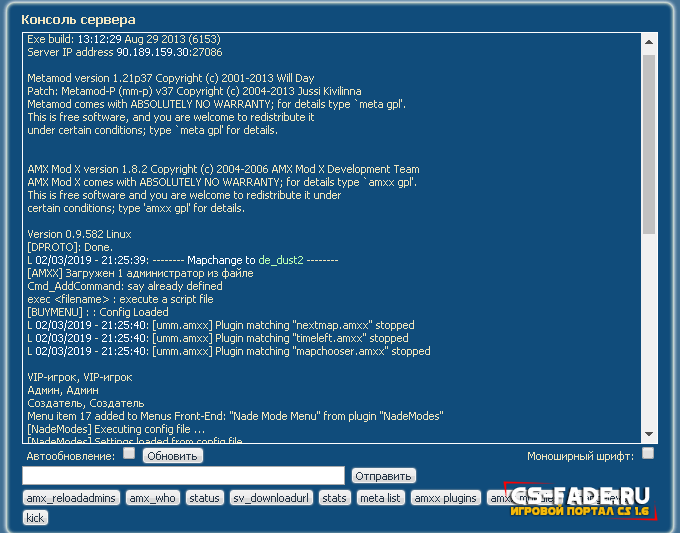This screenshot has width=680, height=533.
Task: Click the line mentioning "timeleft.amxx" stopped
Action: coord(218,339)
